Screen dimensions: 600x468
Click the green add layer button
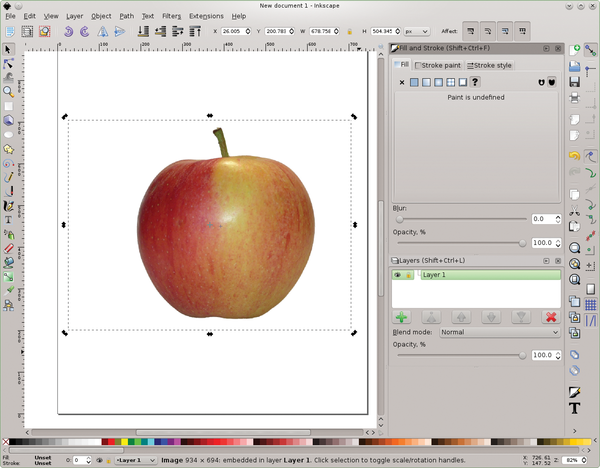click(401, 317)
